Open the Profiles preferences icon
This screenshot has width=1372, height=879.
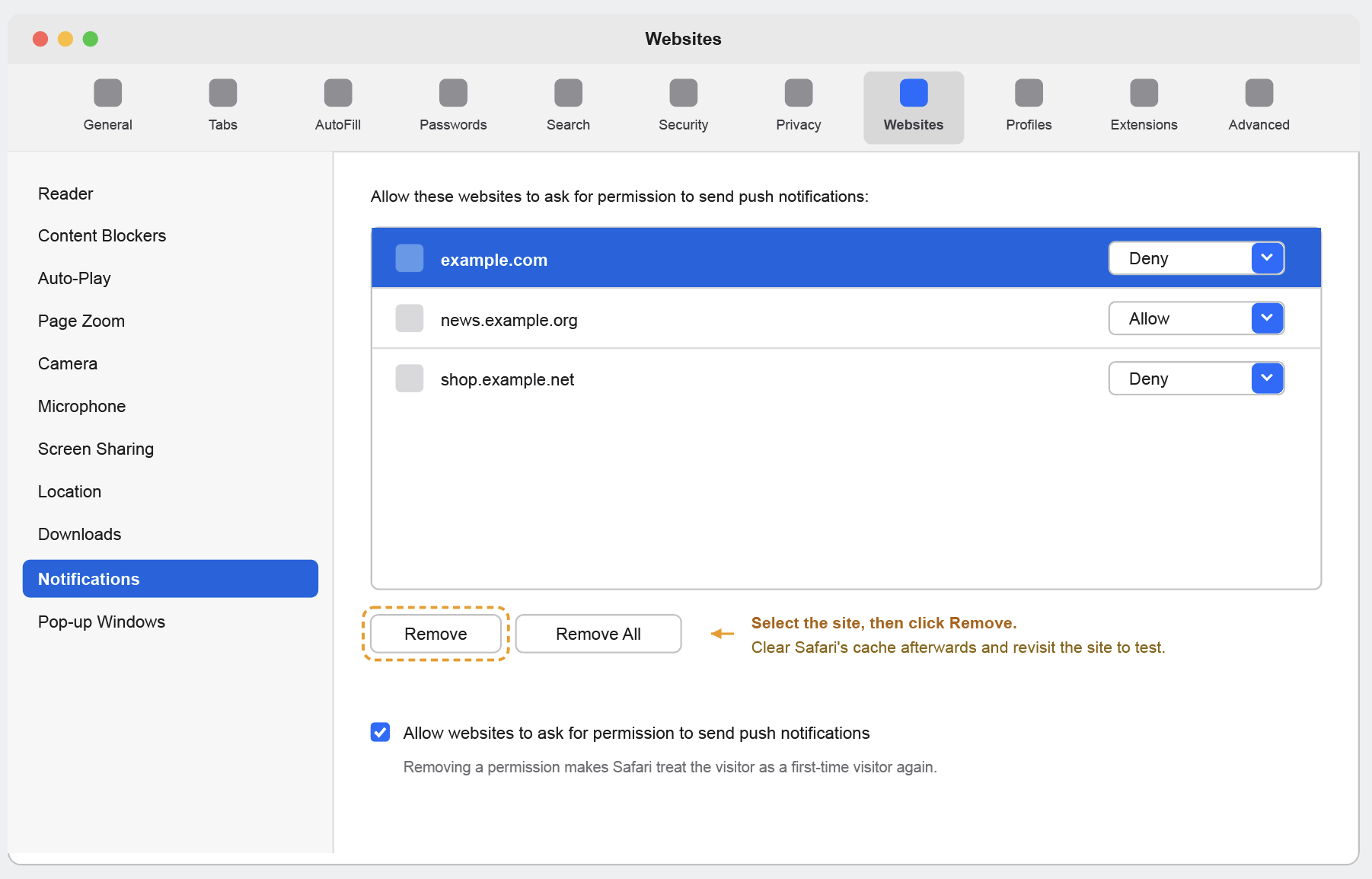[x=1029, y=93]
